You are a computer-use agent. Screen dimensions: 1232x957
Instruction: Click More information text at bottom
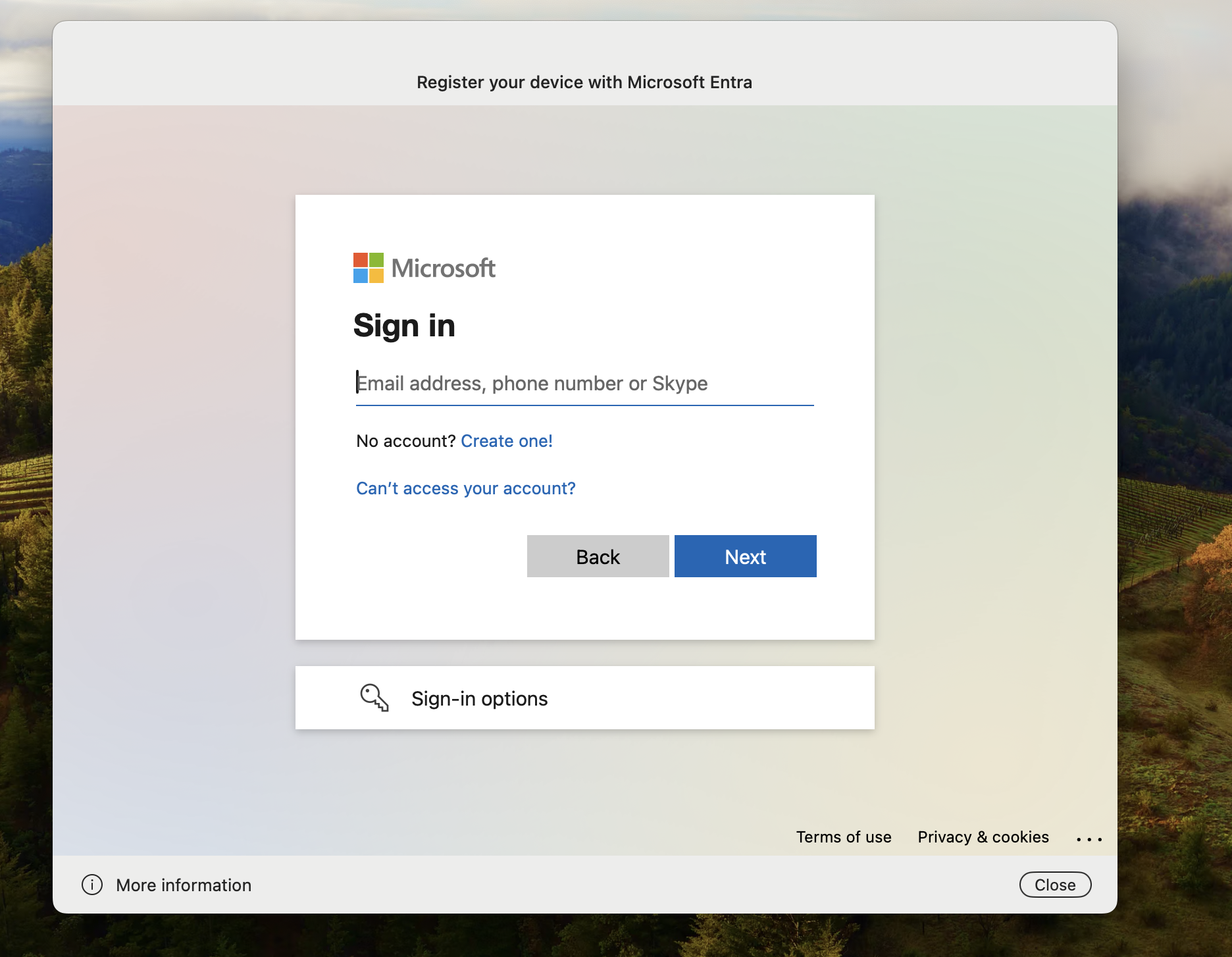pos(184,885)
